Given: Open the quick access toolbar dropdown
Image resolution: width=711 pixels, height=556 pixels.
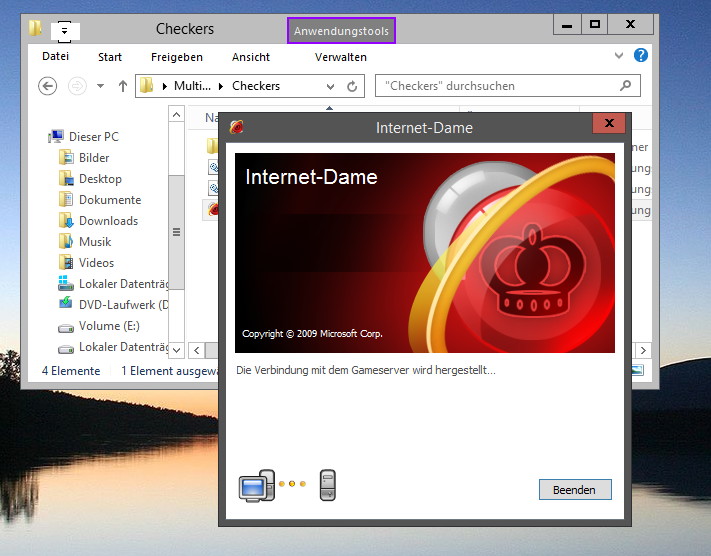Looking at the screenshot, I should 65,31.
